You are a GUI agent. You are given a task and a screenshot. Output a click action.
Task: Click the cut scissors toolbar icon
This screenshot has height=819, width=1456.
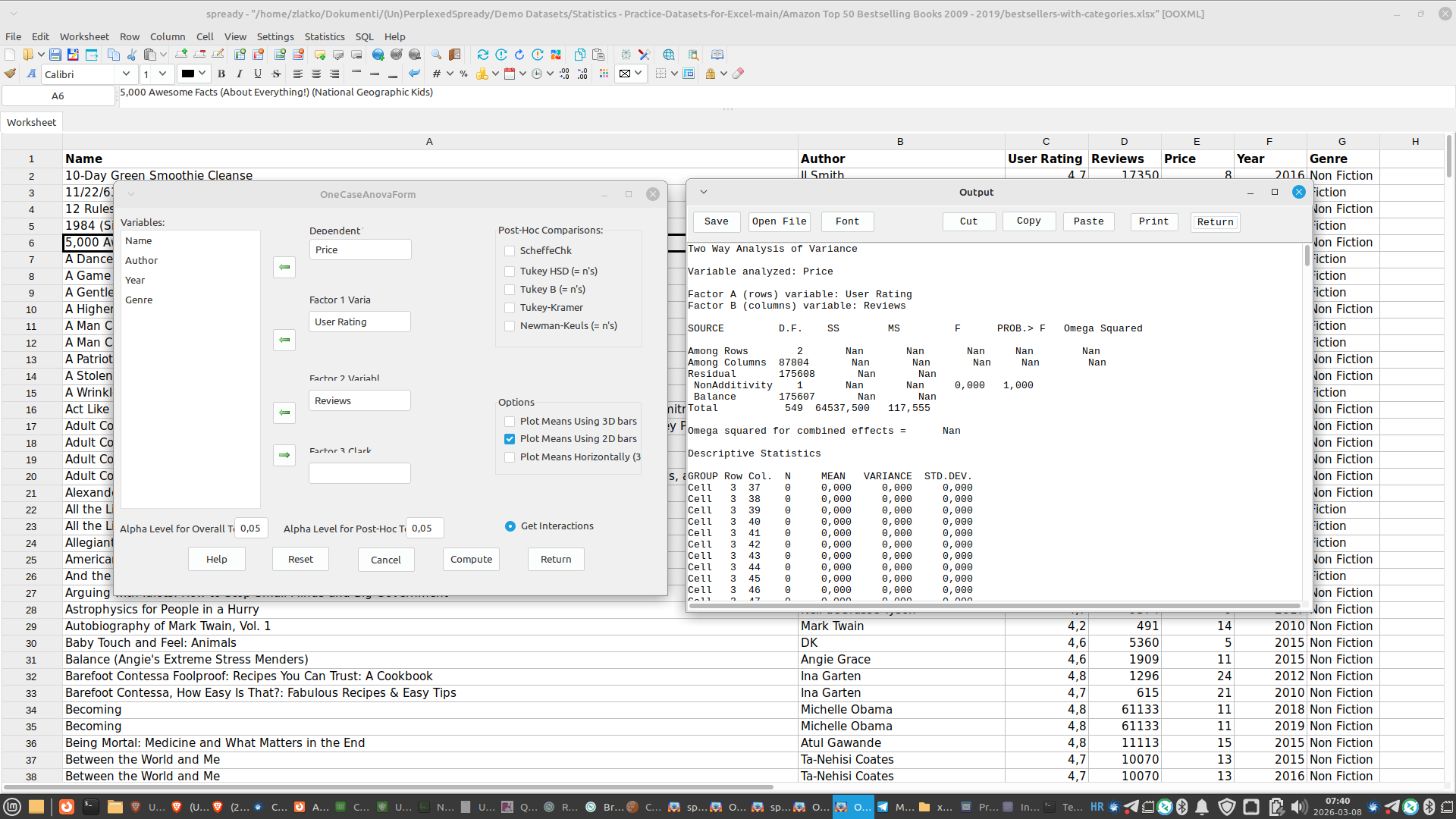(x=132, y=55)
